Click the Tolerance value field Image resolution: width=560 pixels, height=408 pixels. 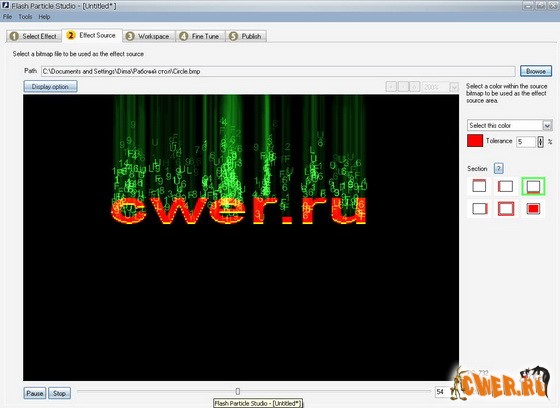pyautogui.click(x=526, y=141)
